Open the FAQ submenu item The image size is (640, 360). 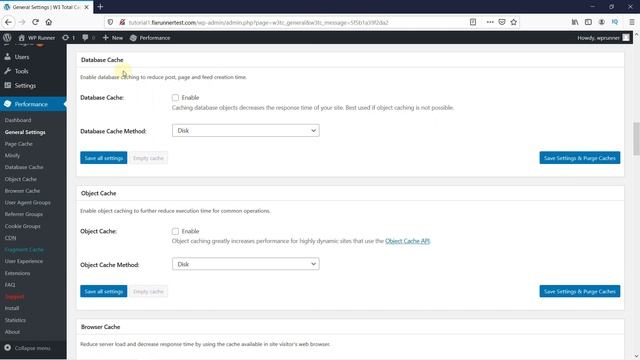click(10, 284)
